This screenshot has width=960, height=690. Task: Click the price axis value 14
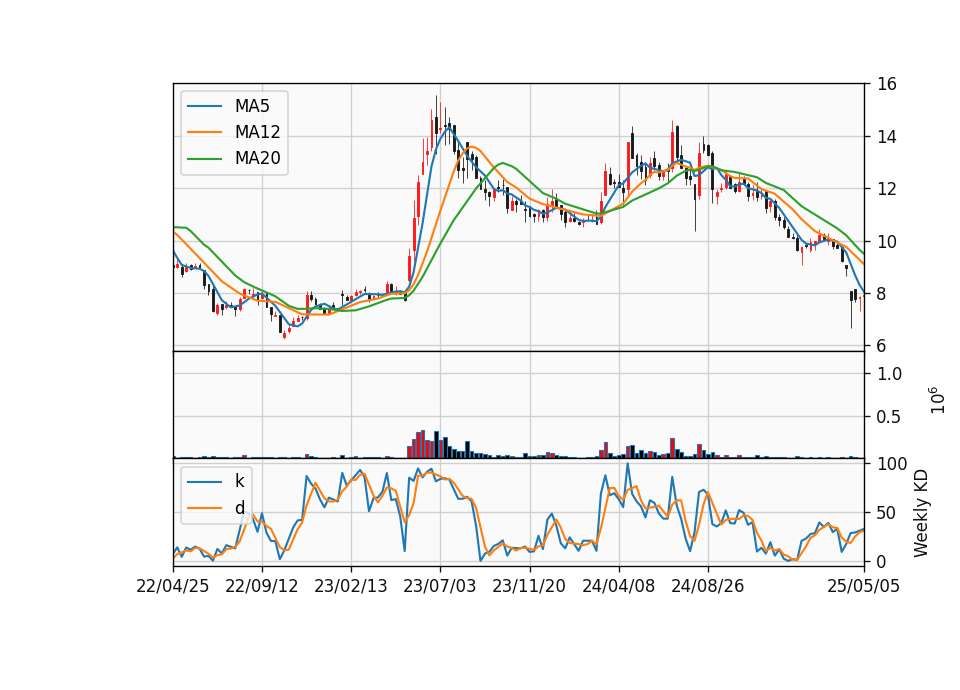click(x=887, y=137)
